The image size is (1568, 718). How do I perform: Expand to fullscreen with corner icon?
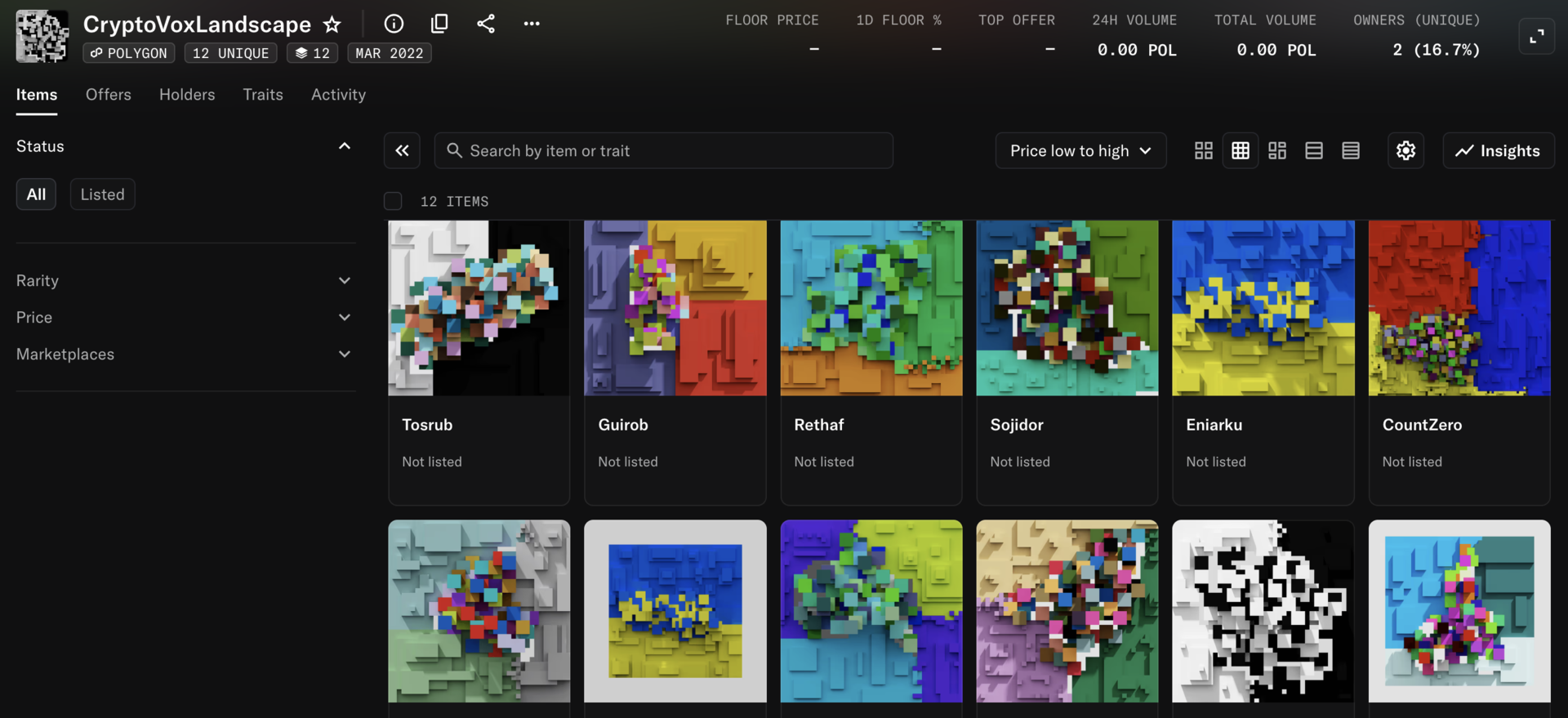1536,36
